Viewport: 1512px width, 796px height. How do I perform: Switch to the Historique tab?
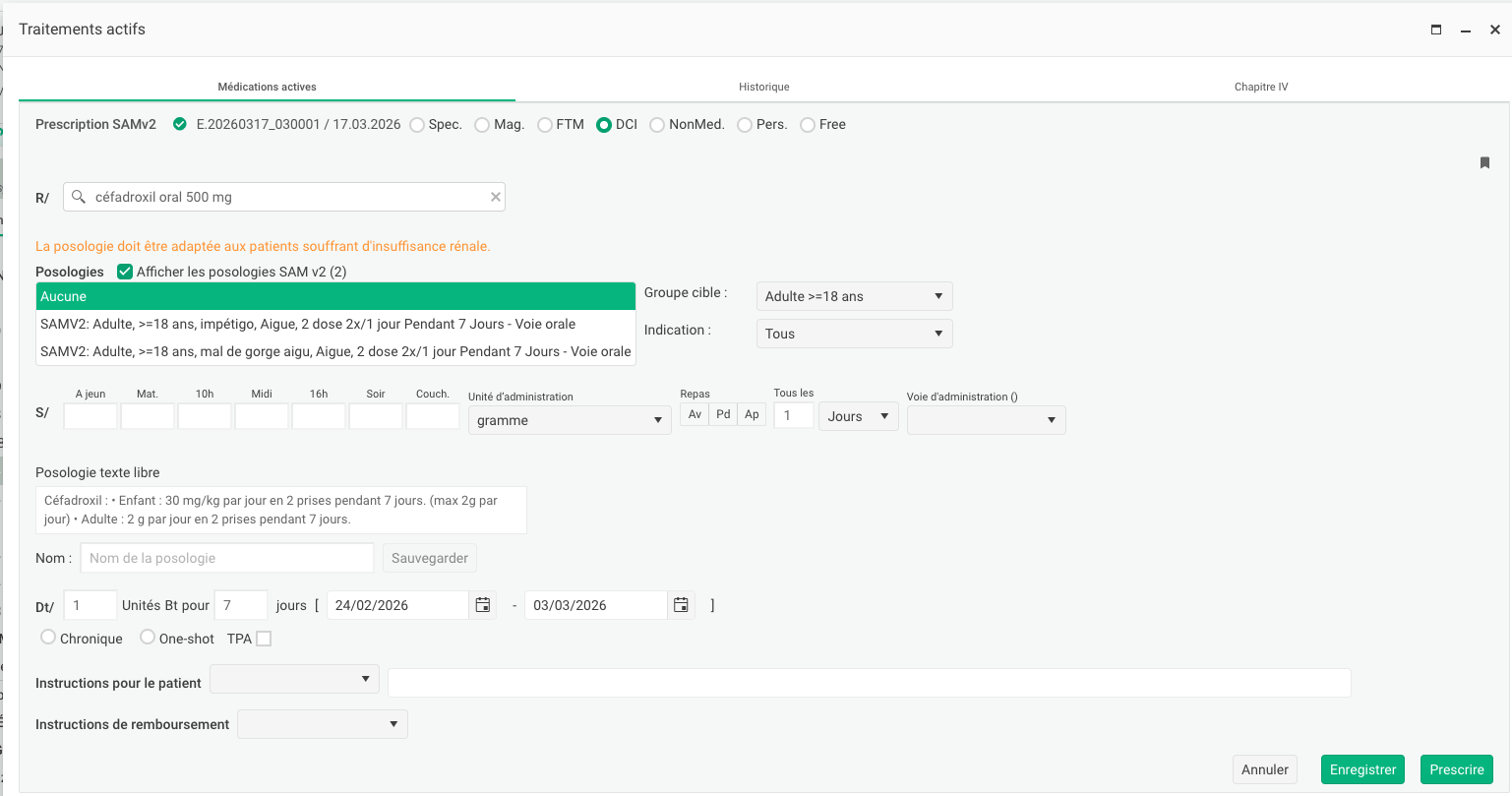point(763,87)
